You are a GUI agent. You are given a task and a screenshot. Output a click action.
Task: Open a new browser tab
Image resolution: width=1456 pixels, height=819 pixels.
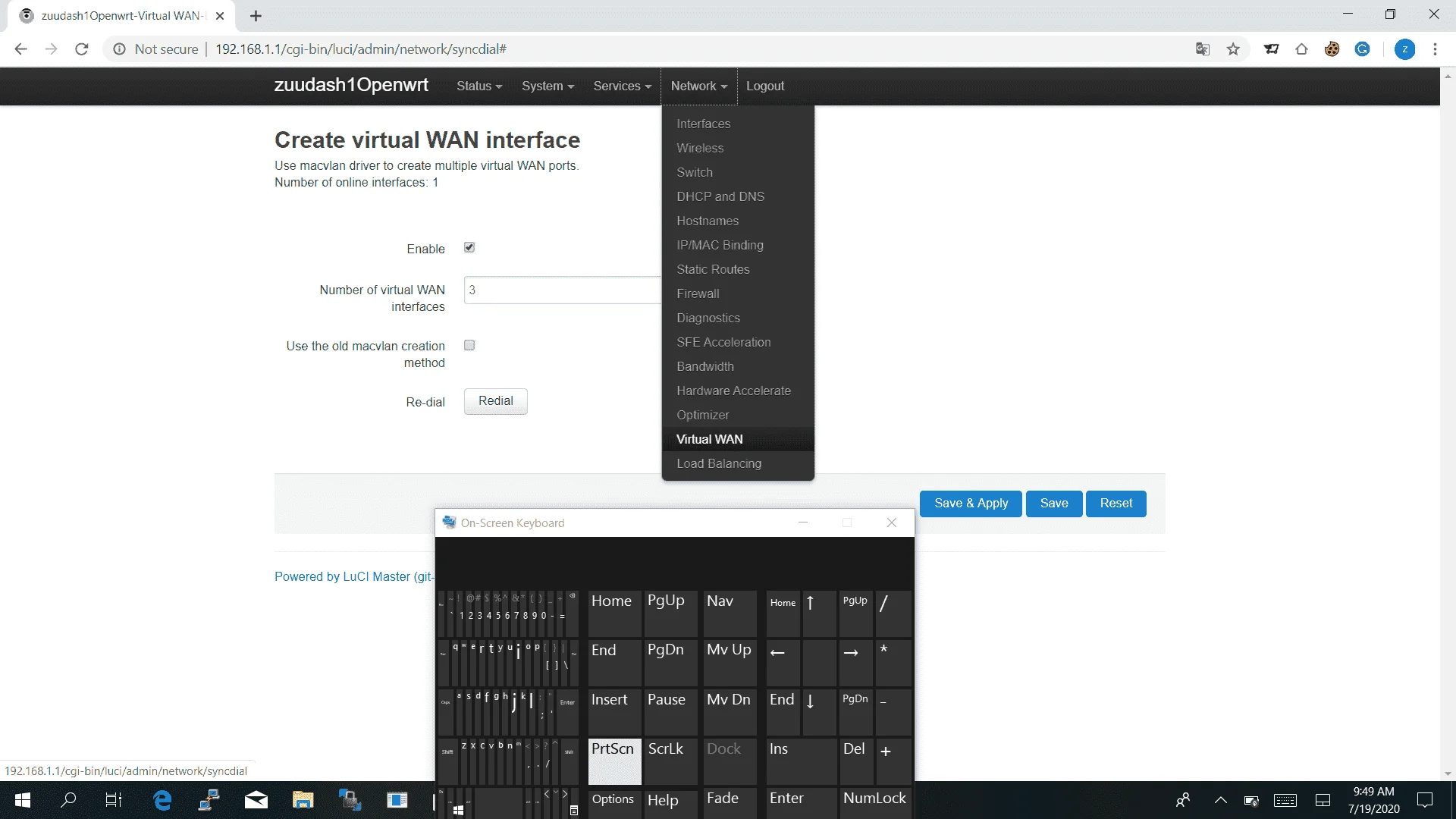coord(256,16)
